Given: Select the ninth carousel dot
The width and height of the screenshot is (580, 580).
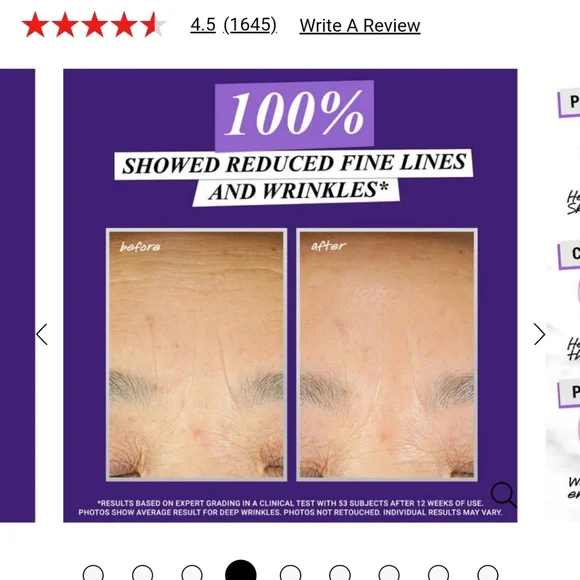Looking at the screenshot, I should click(488, 573).
